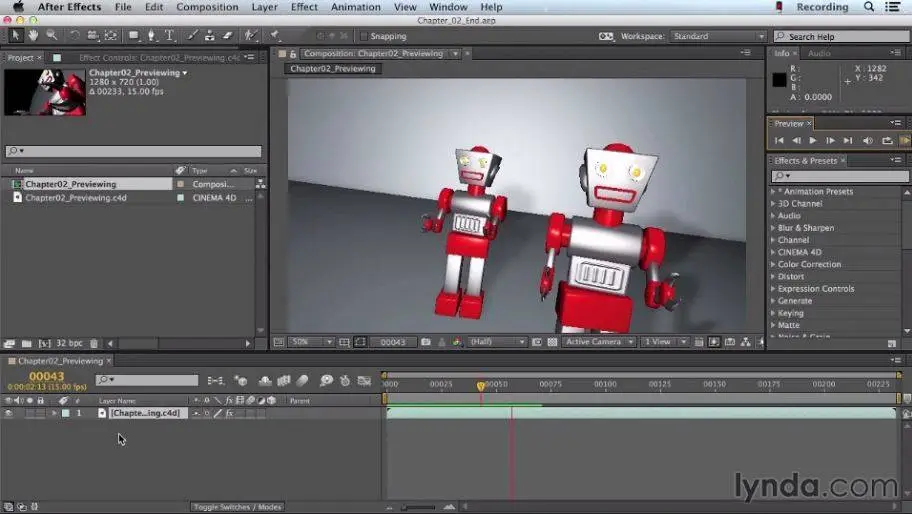Viewport: 912px width, 514px height.
Task: Select the Type text tool
Action: tap(169, 35)
